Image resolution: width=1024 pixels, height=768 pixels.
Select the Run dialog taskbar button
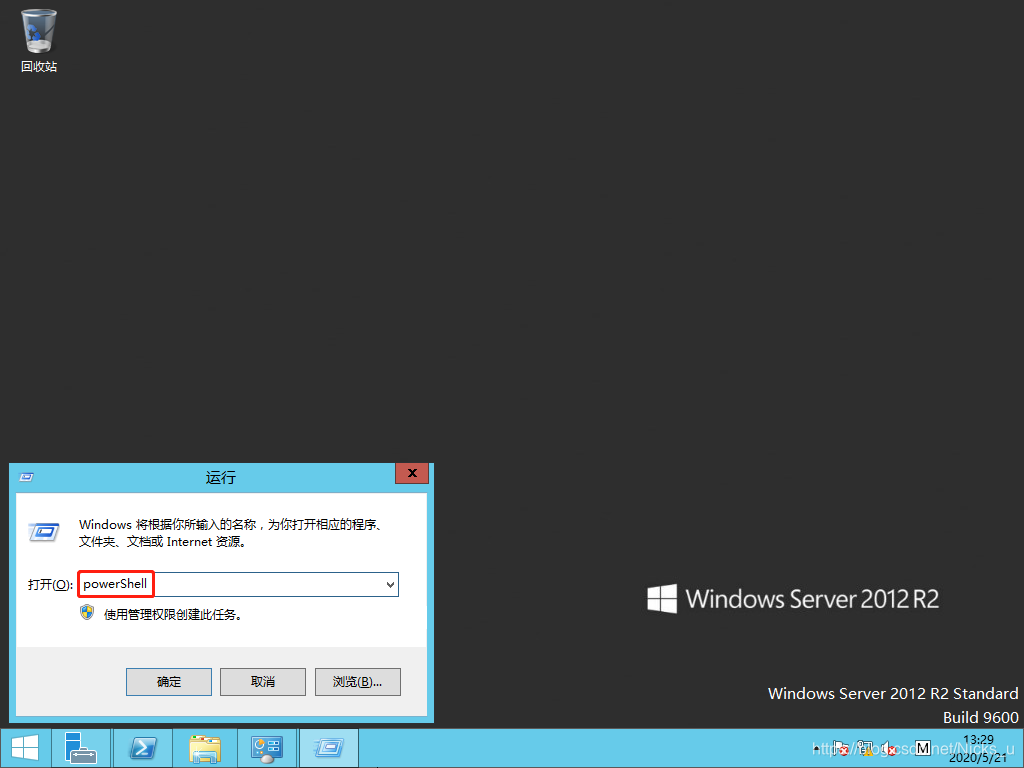[x=328, y=748]
